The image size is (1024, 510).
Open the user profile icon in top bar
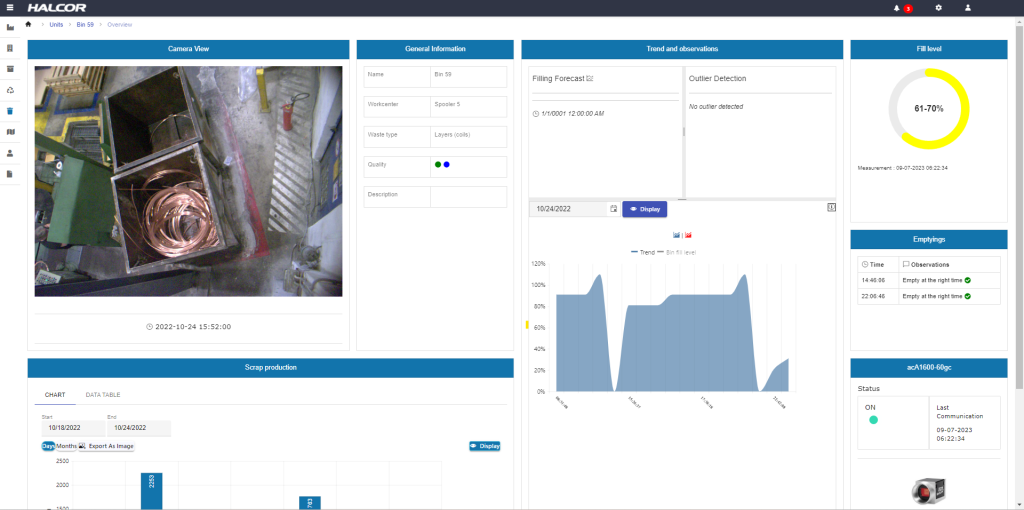[x=968, y=8]
